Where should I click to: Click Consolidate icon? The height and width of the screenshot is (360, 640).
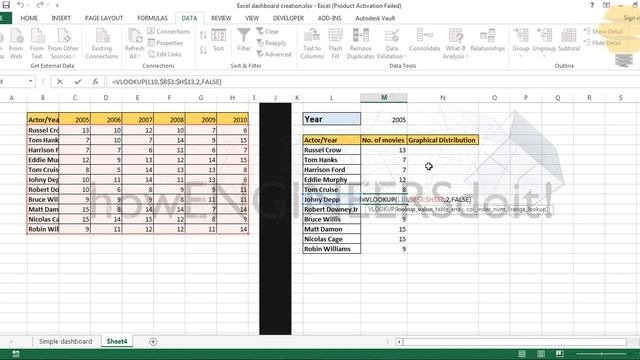coord(424,40)
